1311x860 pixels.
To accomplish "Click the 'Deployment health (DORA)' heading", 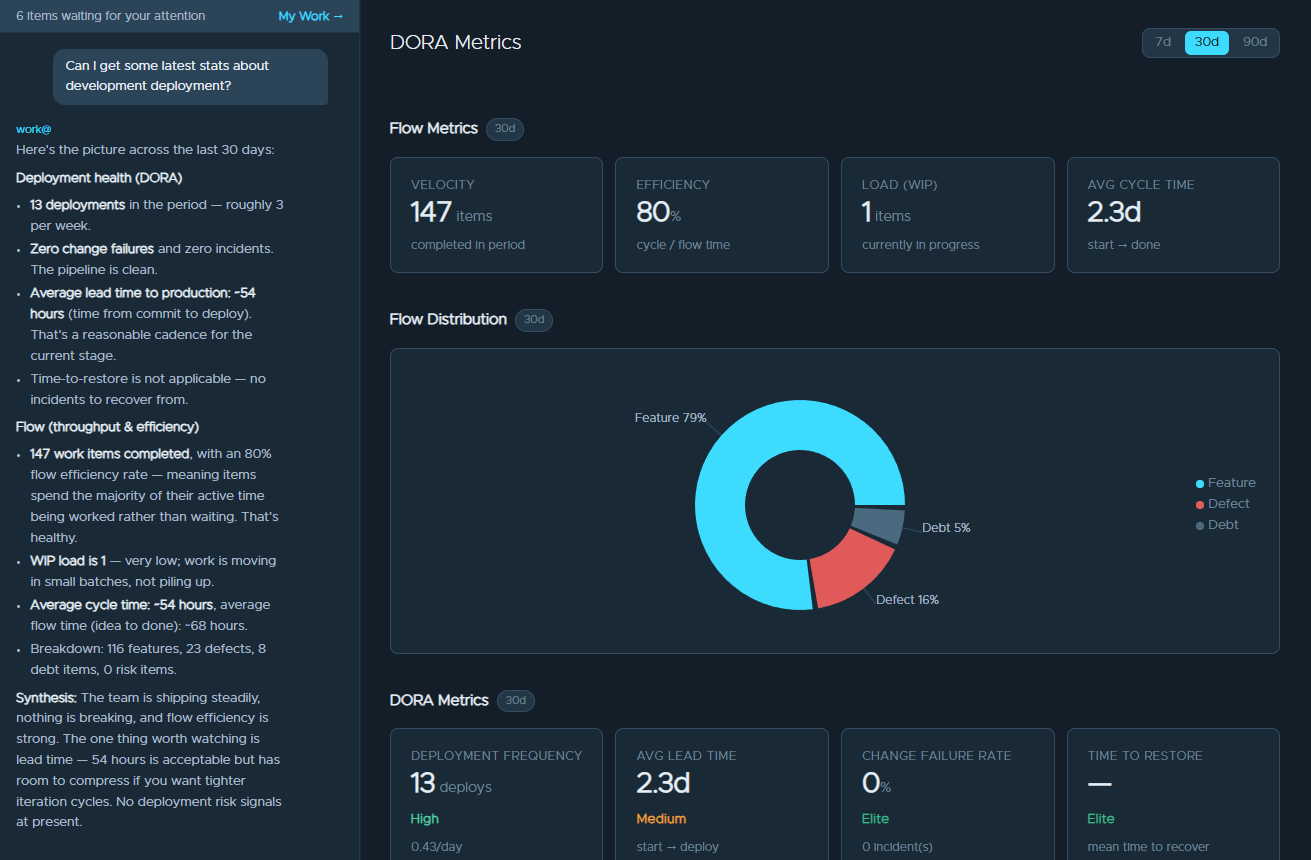I will [x=99, y=178].
